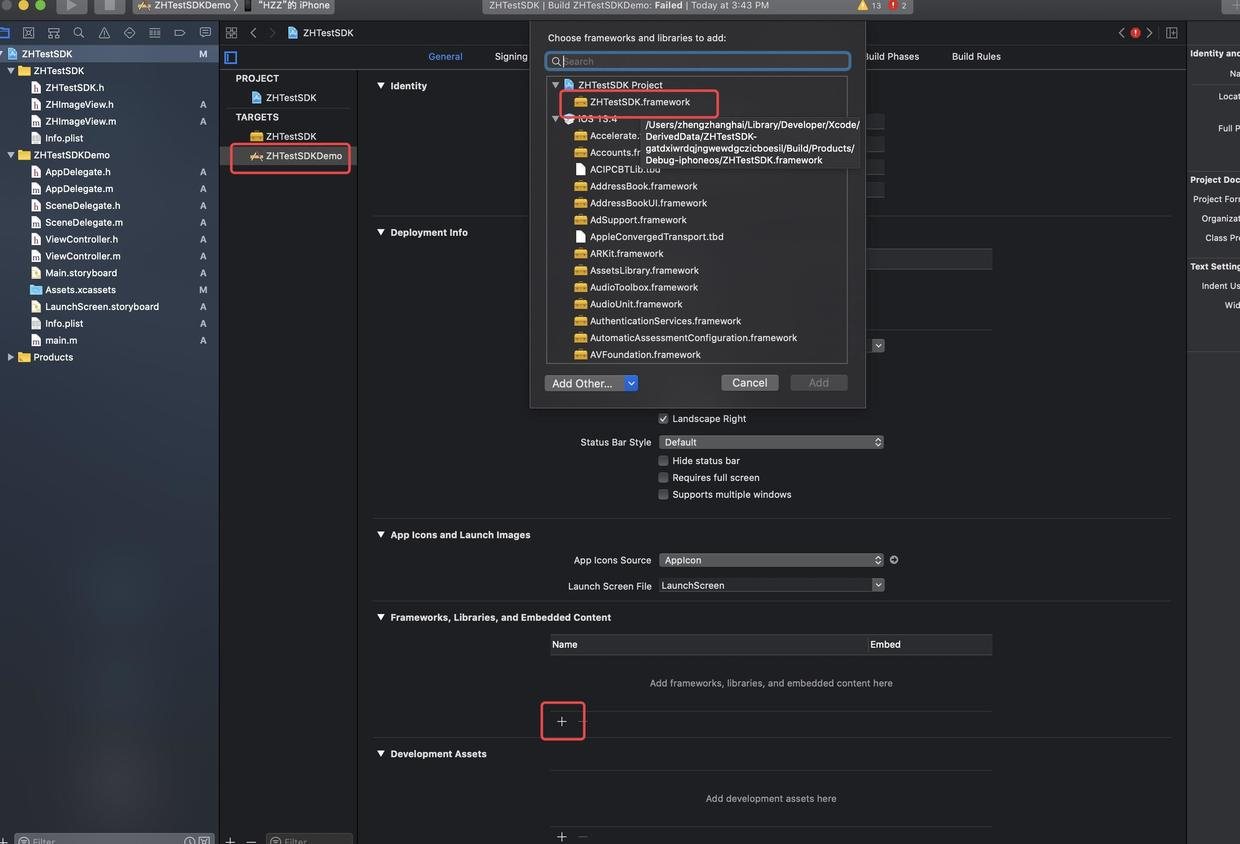Add framework with plus under Frameworks section
This screenshot has width=1240, height=844.
(562, 721)
